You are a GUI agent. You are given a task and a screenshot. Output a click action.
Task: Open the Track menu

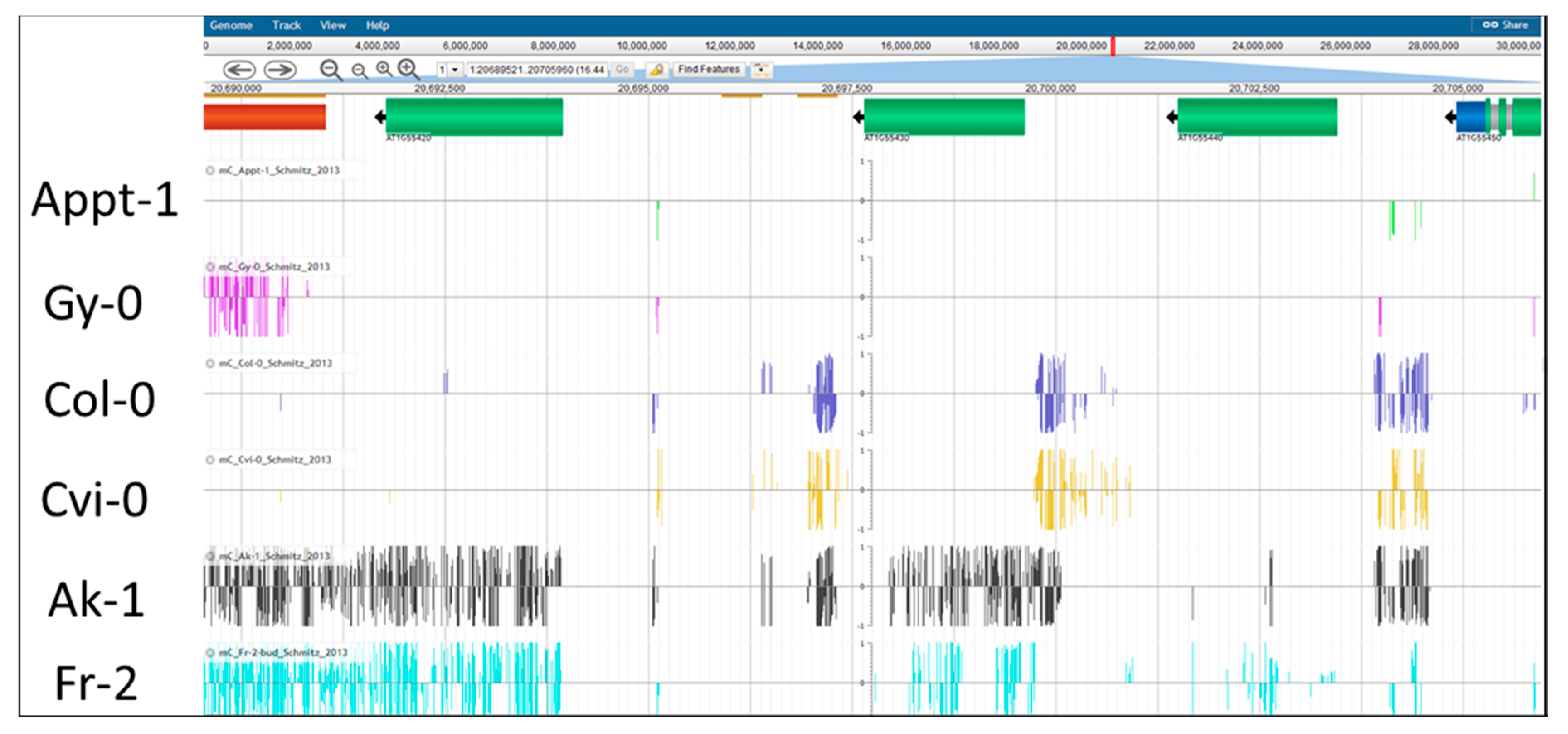click(x=286, y=26)
